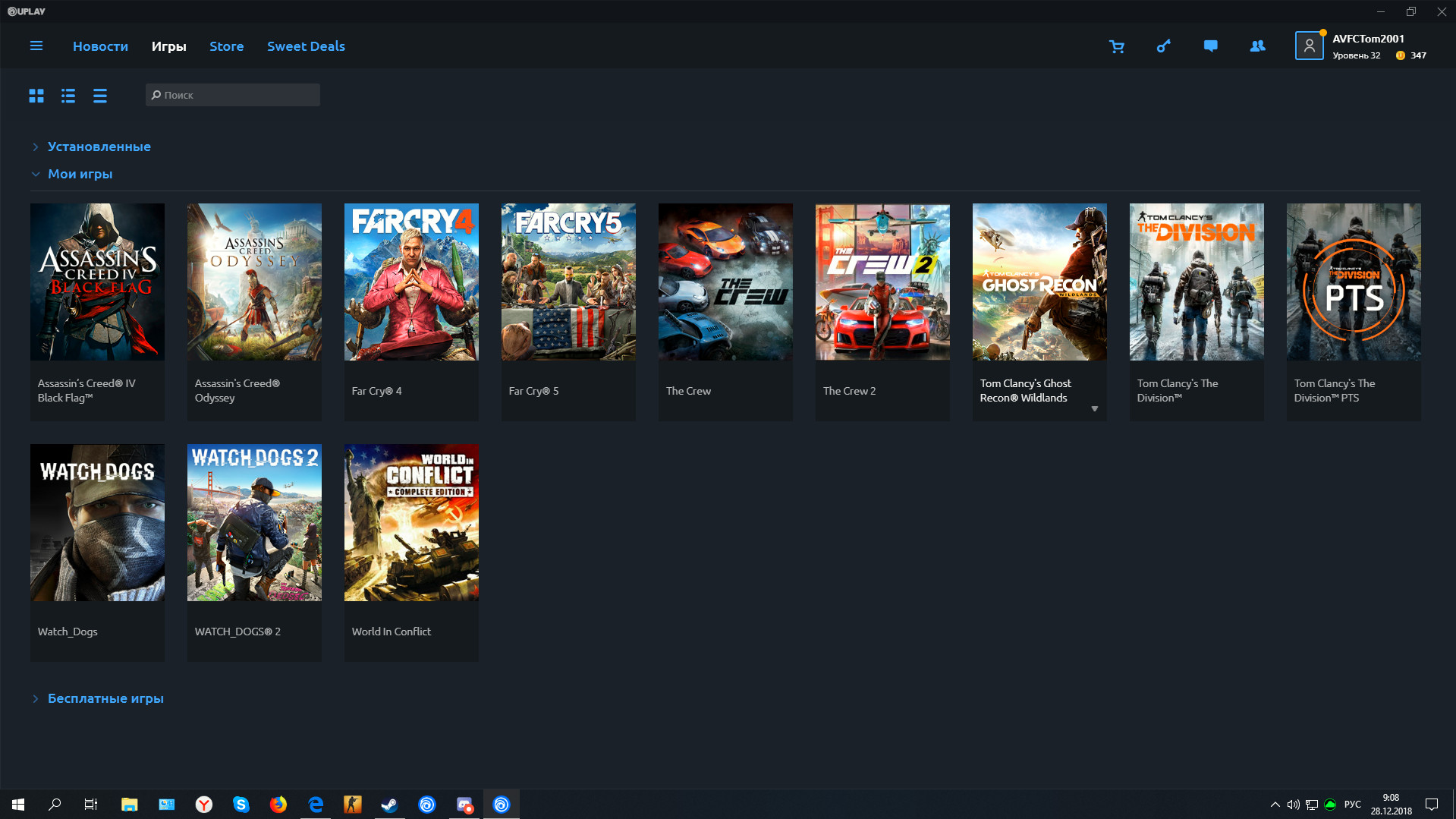1456x819 pixels.
Task: Select the Watch_Dogs cover
Action: 97,522
